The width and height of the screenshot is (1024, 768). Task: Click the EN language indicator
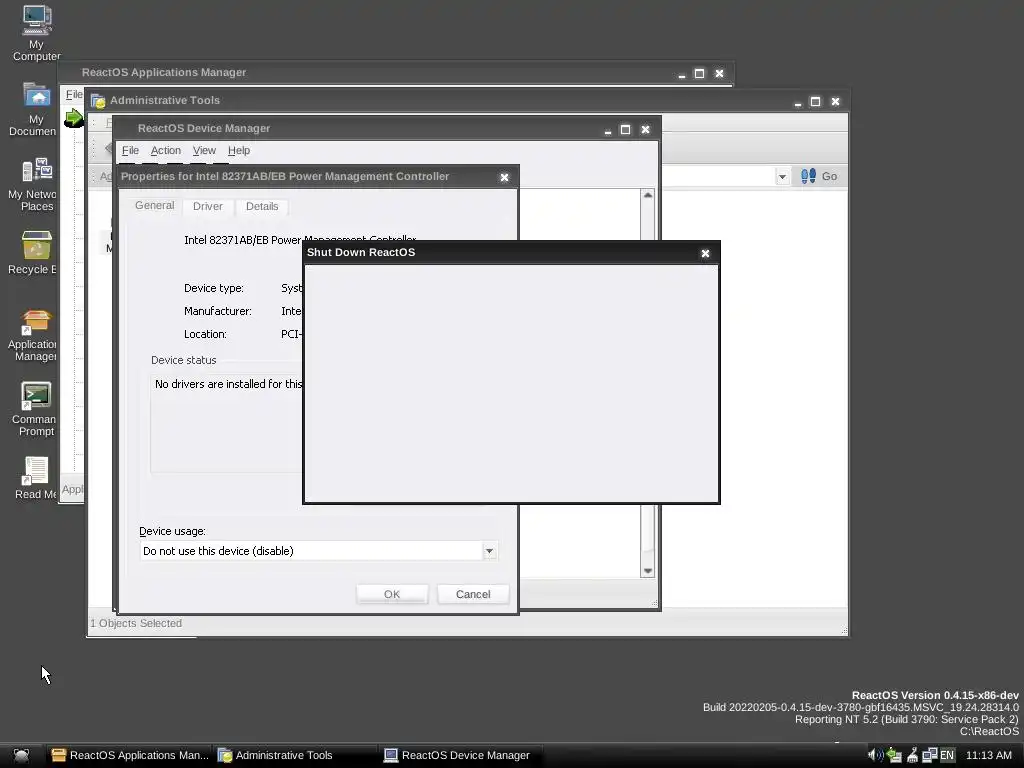click(x=947, y=756)
